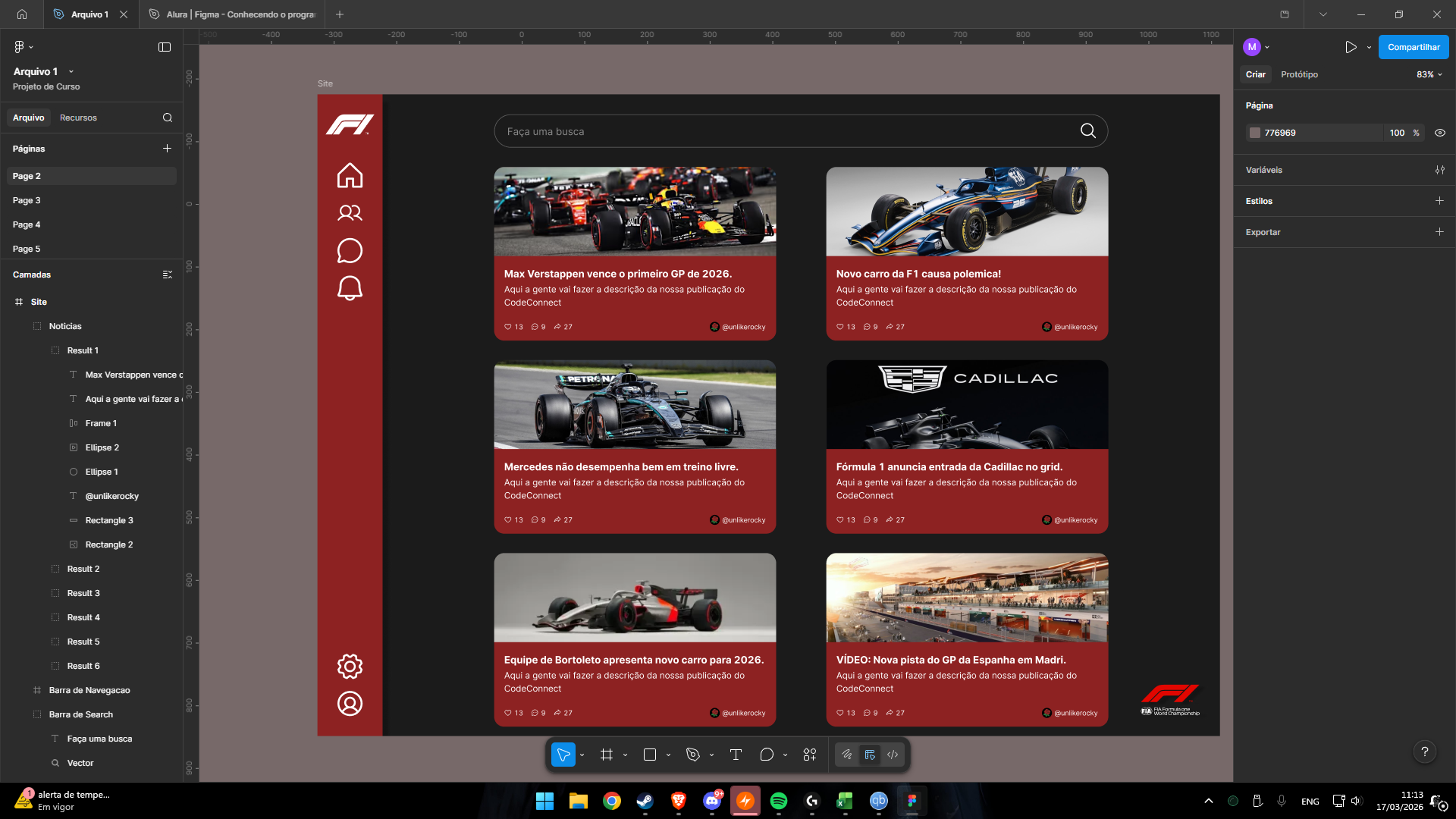The width and height of the screenshot is (1456, 819).
Task: Open the Actions menu in the toolbar
Action: point(809,755)
